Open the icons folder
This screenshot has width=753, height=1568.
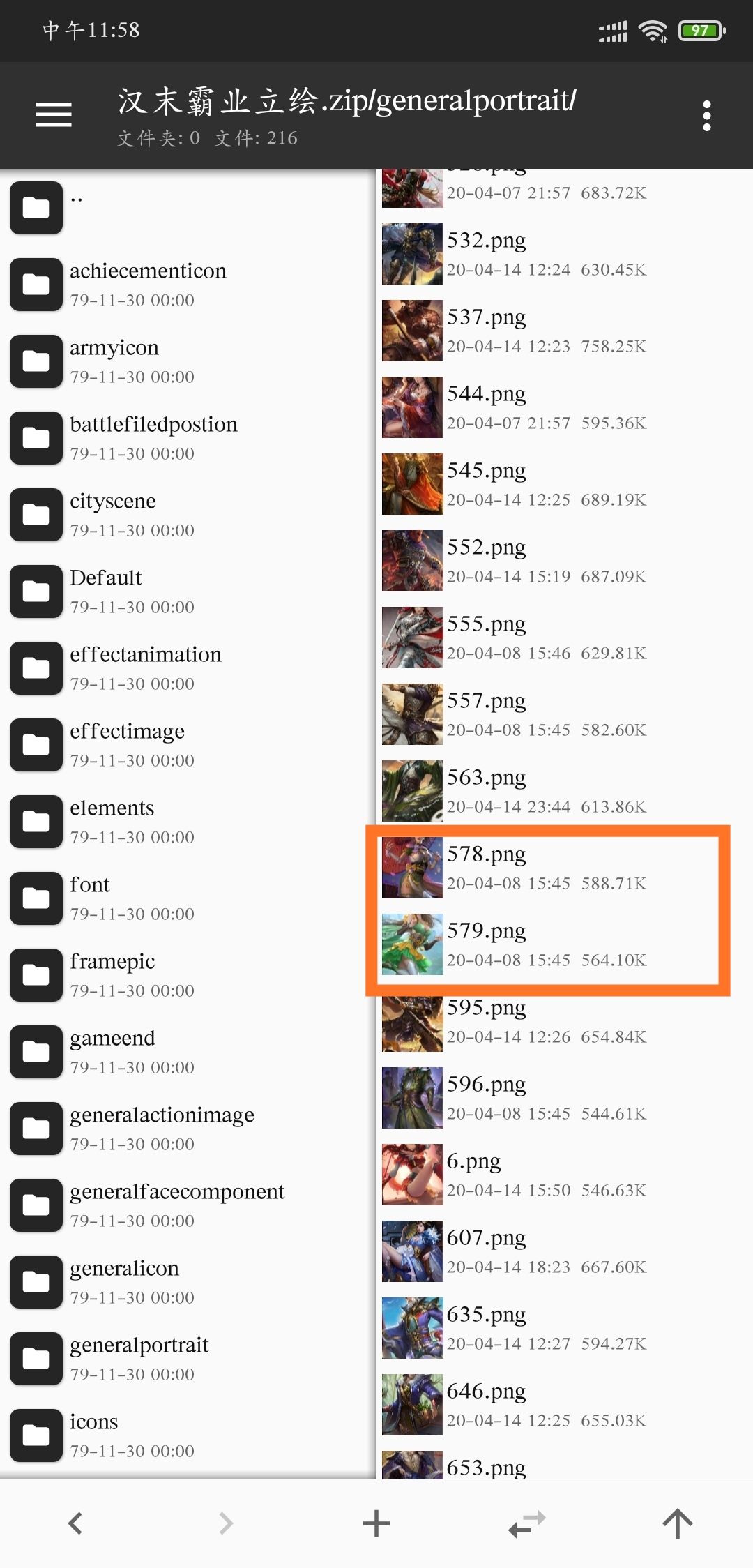coord(188,1435)
